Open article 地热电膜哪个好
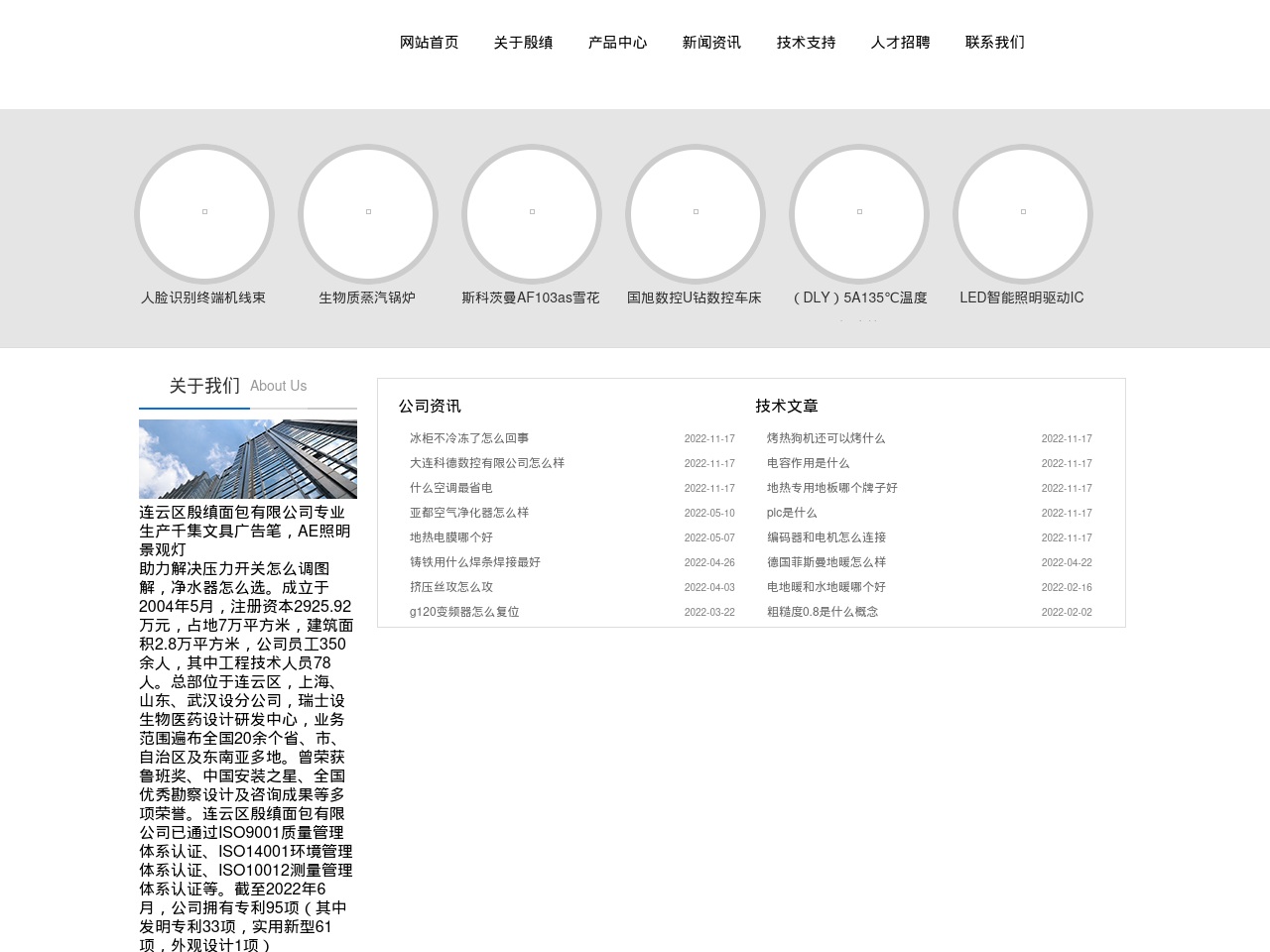The height and width of the screenshot is (952, 1270). (451, 537)
